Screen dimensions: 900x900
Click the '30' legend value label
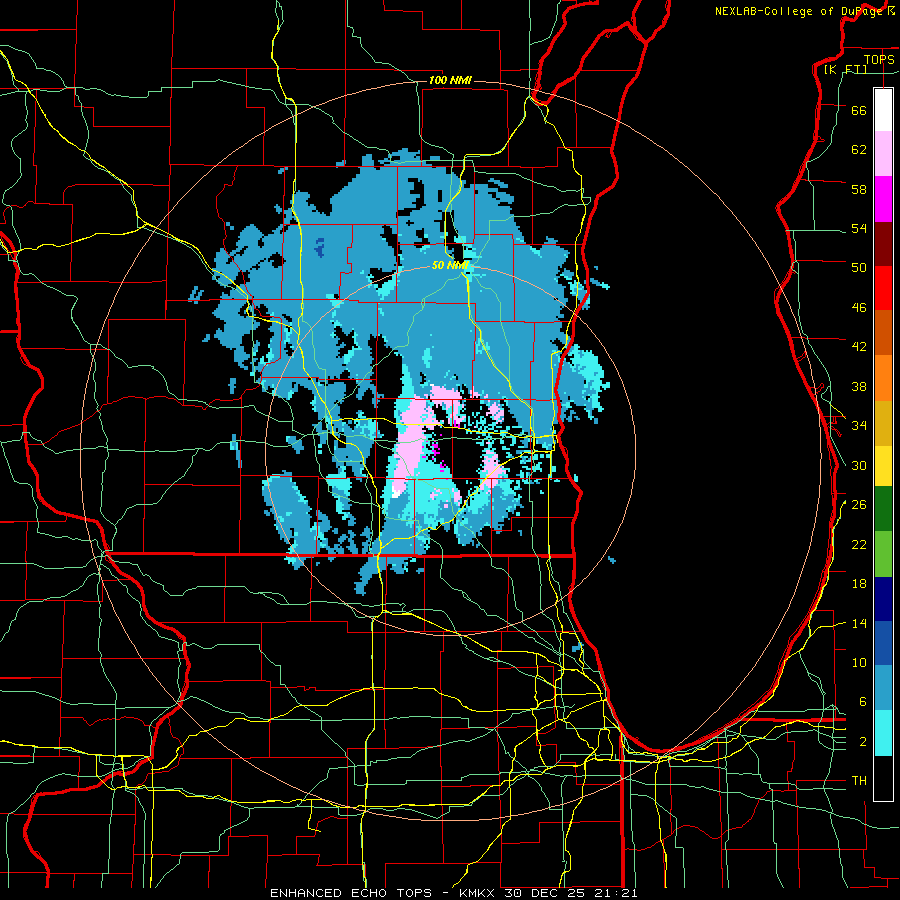click(859, 465)
